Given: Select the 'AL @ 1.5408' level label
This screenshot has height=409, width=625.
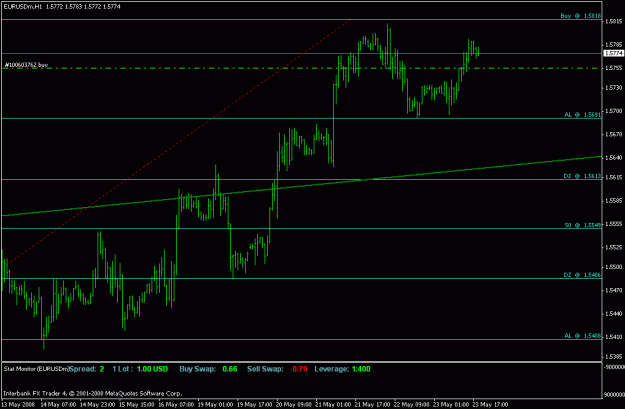Looking at the screenshot, I should tap(582, 336).
